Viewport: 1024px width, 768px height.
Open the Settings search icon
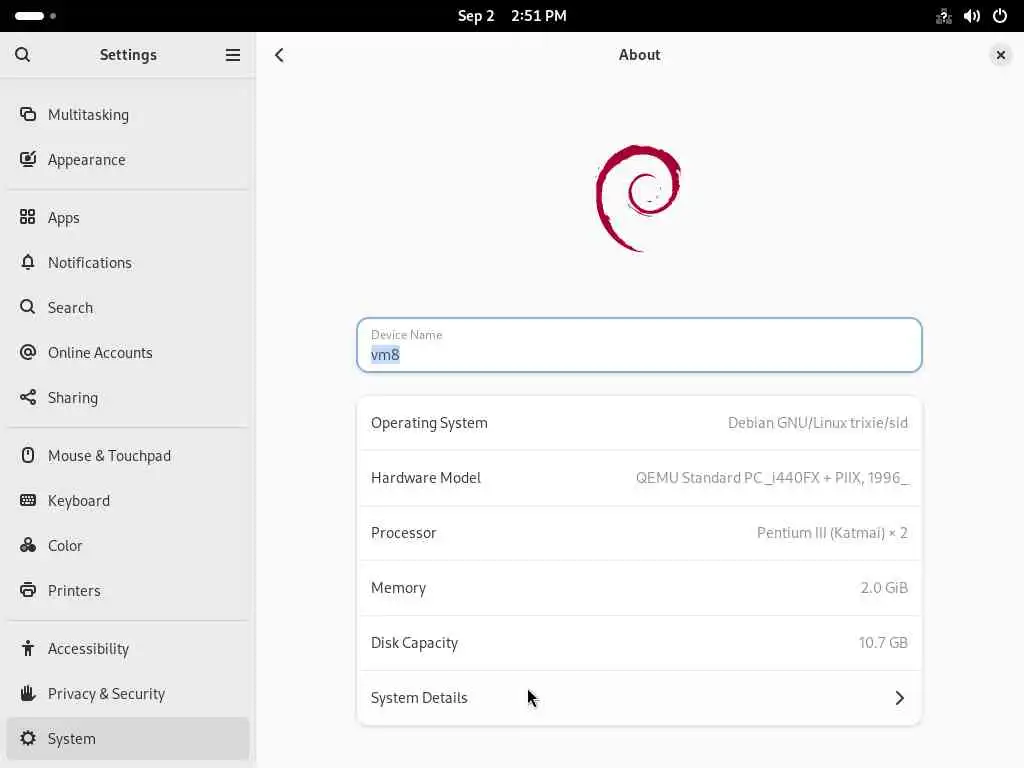tap(22, 55)
